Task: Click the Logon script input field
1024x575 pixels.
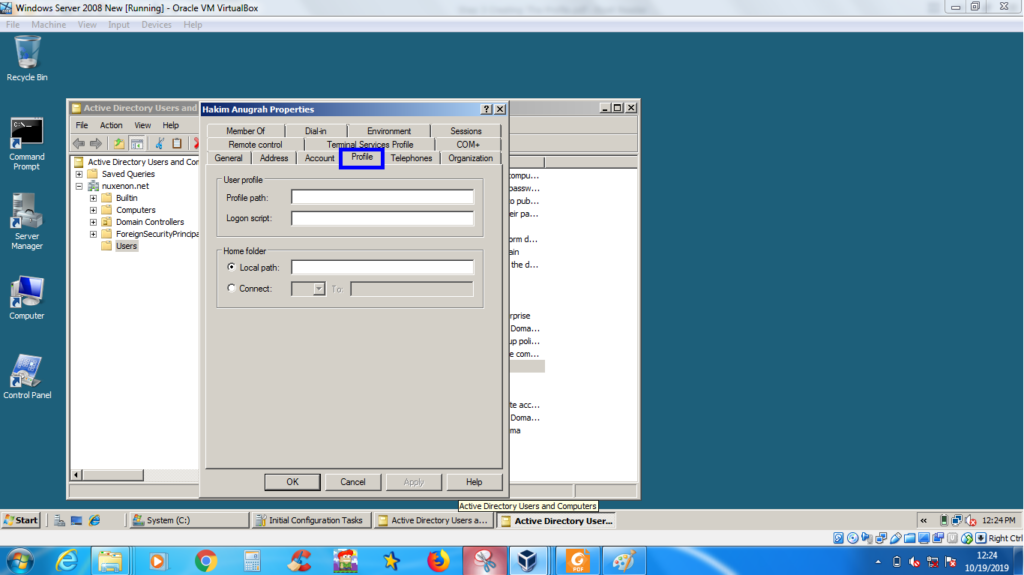Action: pyautogui.click(x=382, y=218)
